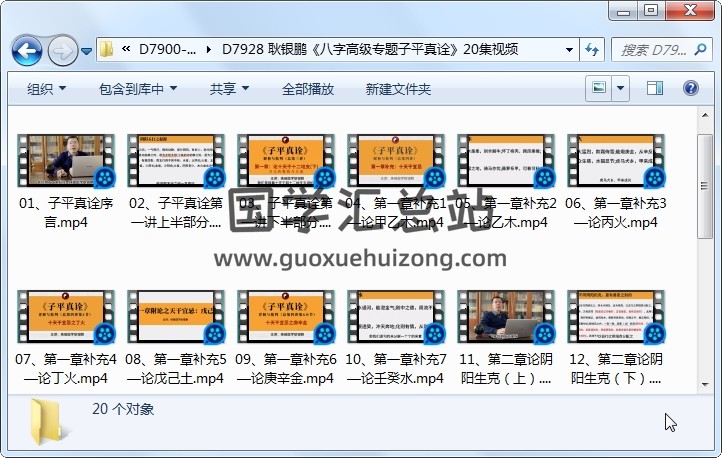Select the D7900-... breadcrumb segment
The image size is (722, 458).
click(x=167, y=49)
